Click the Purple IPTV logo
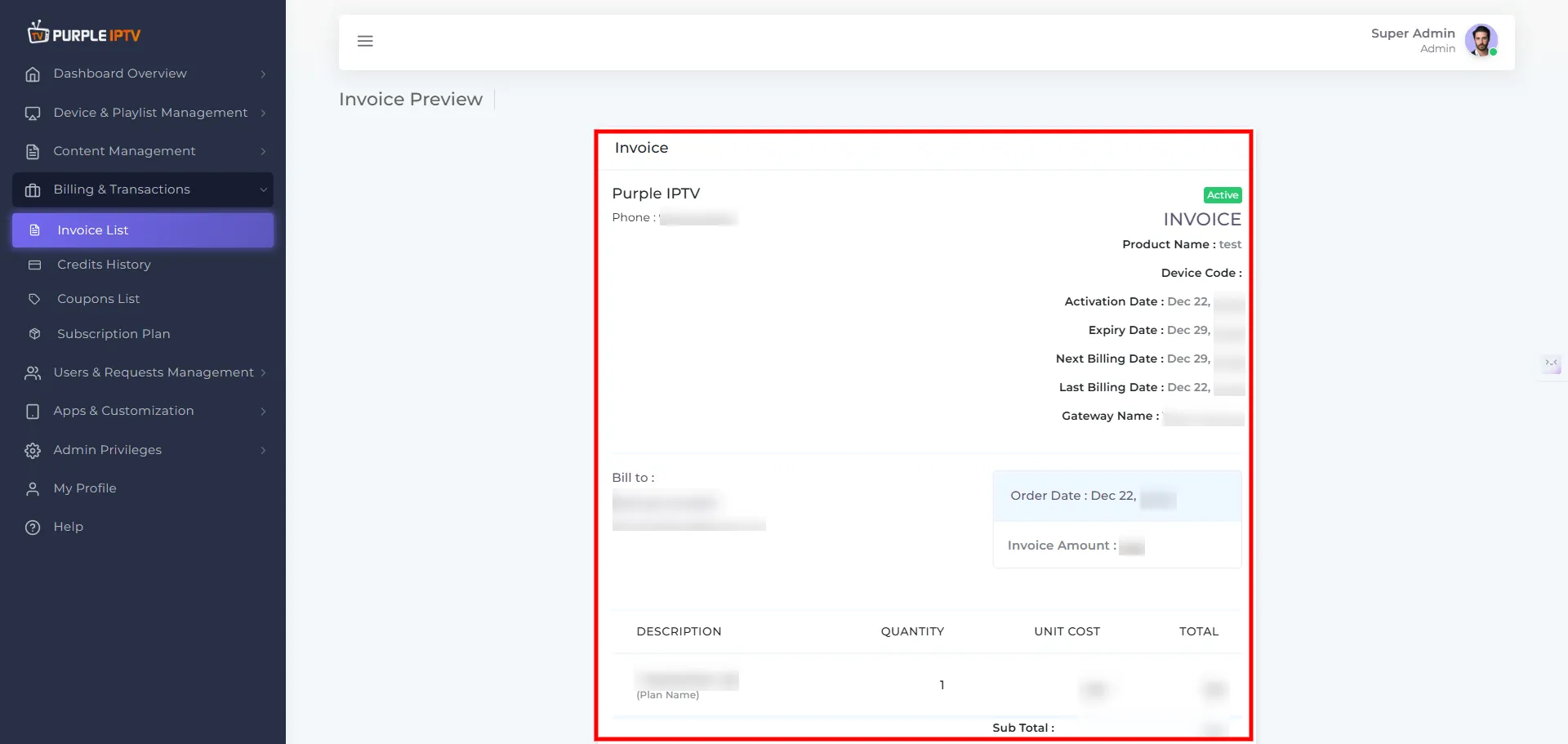 (84, 33)
